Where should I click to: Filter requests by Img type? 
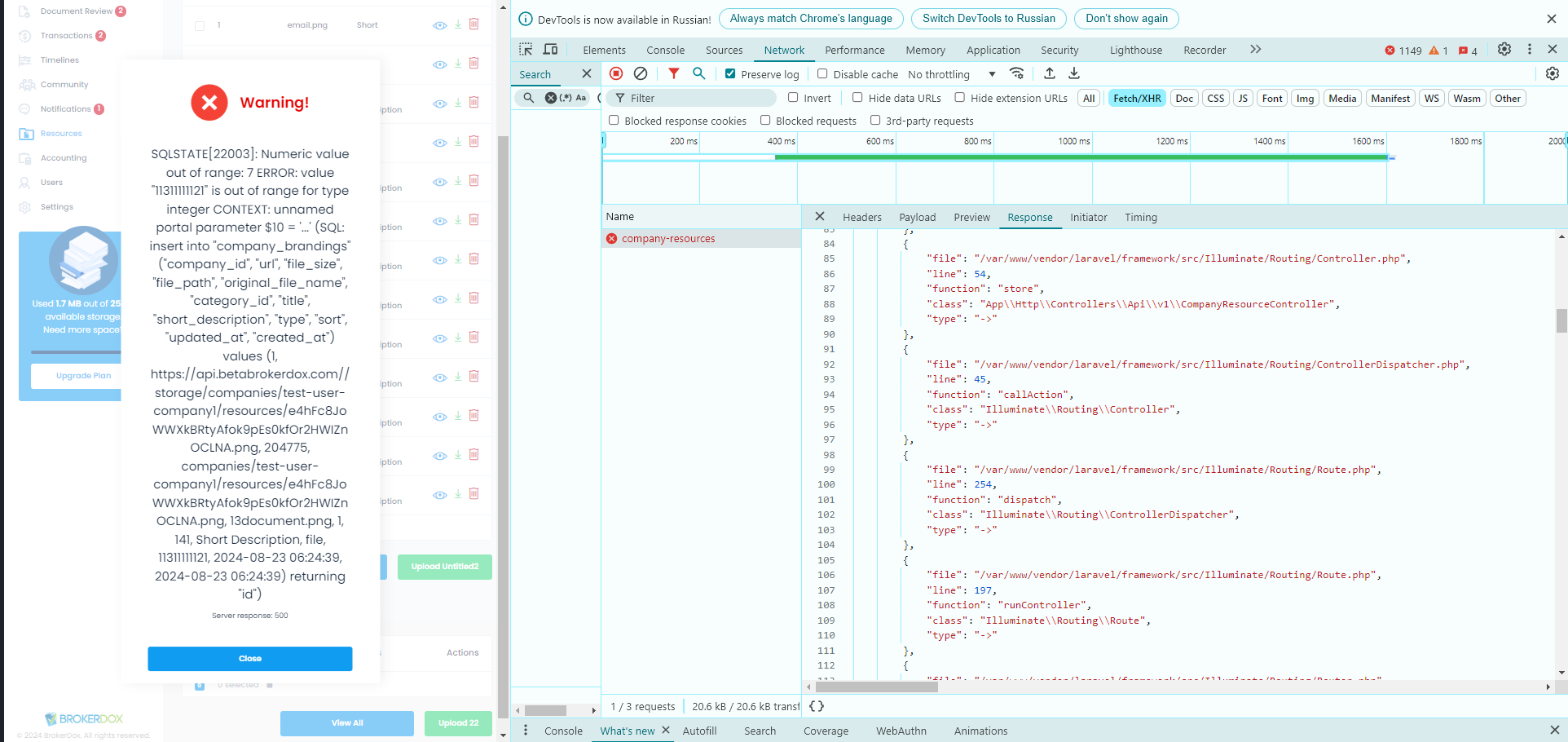tap(1305, 99)
